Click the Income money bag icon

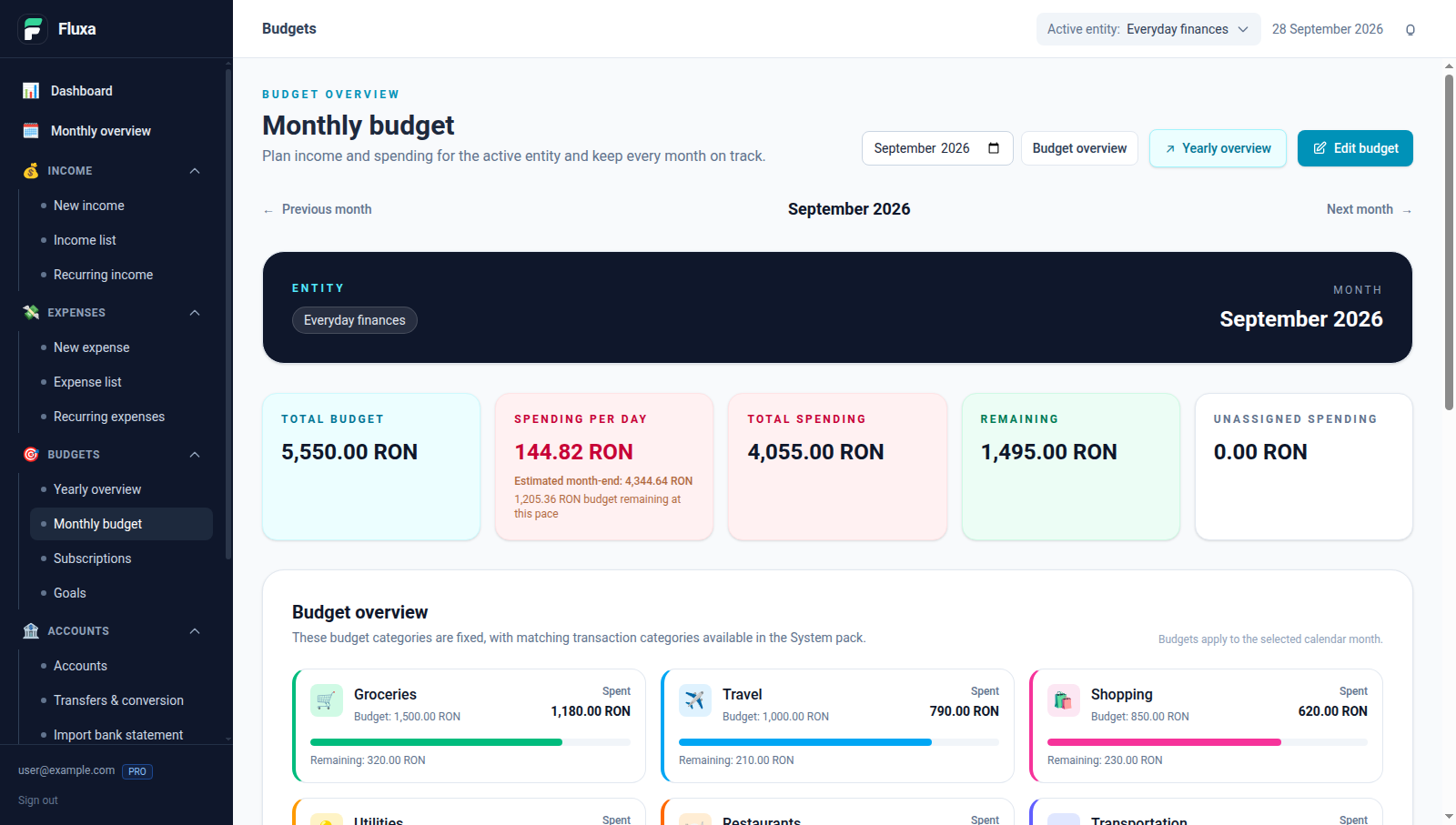[31, 171]
